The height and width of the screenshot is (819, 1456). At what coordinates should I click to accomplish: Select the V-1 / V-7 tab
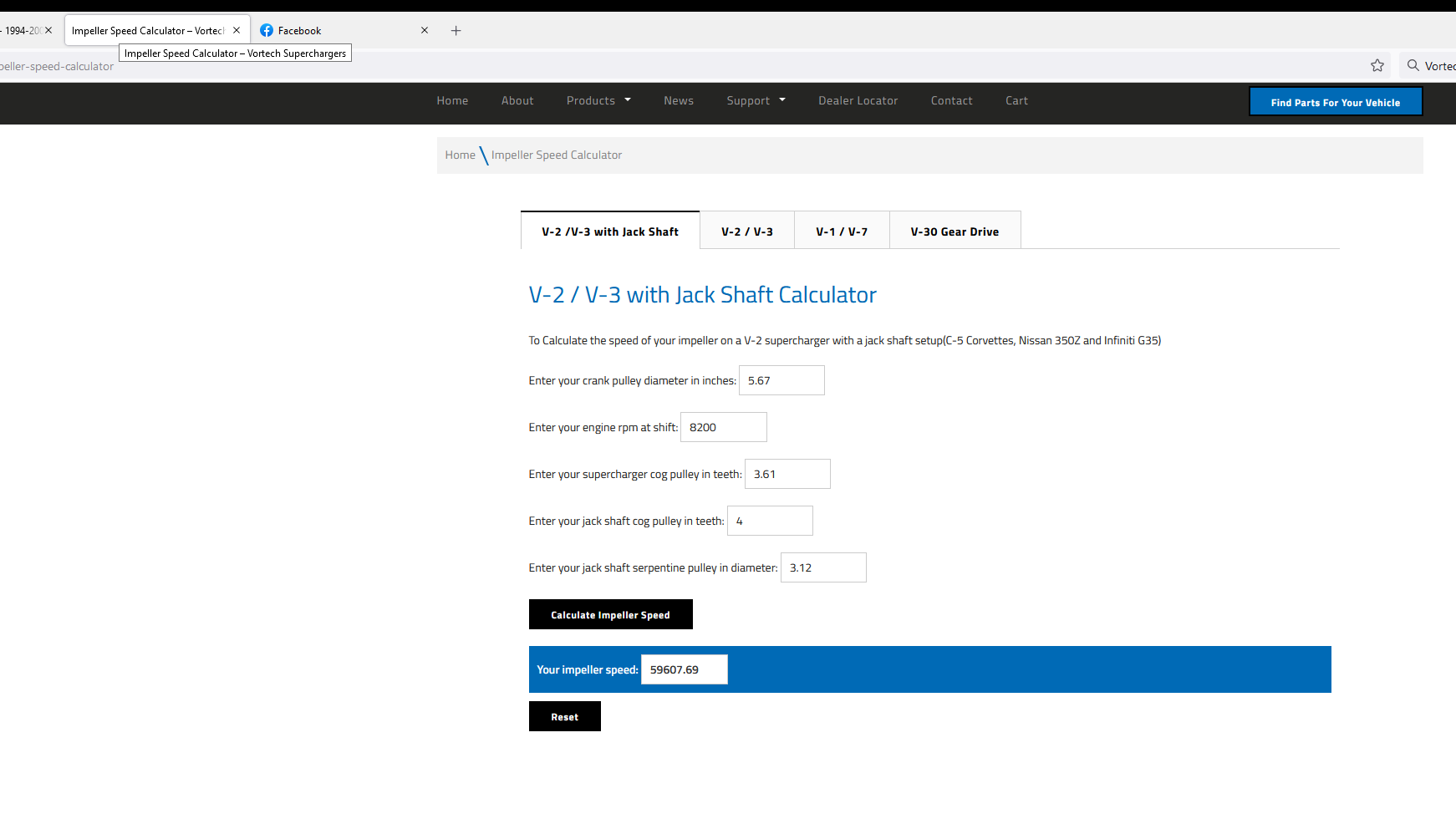841,231
